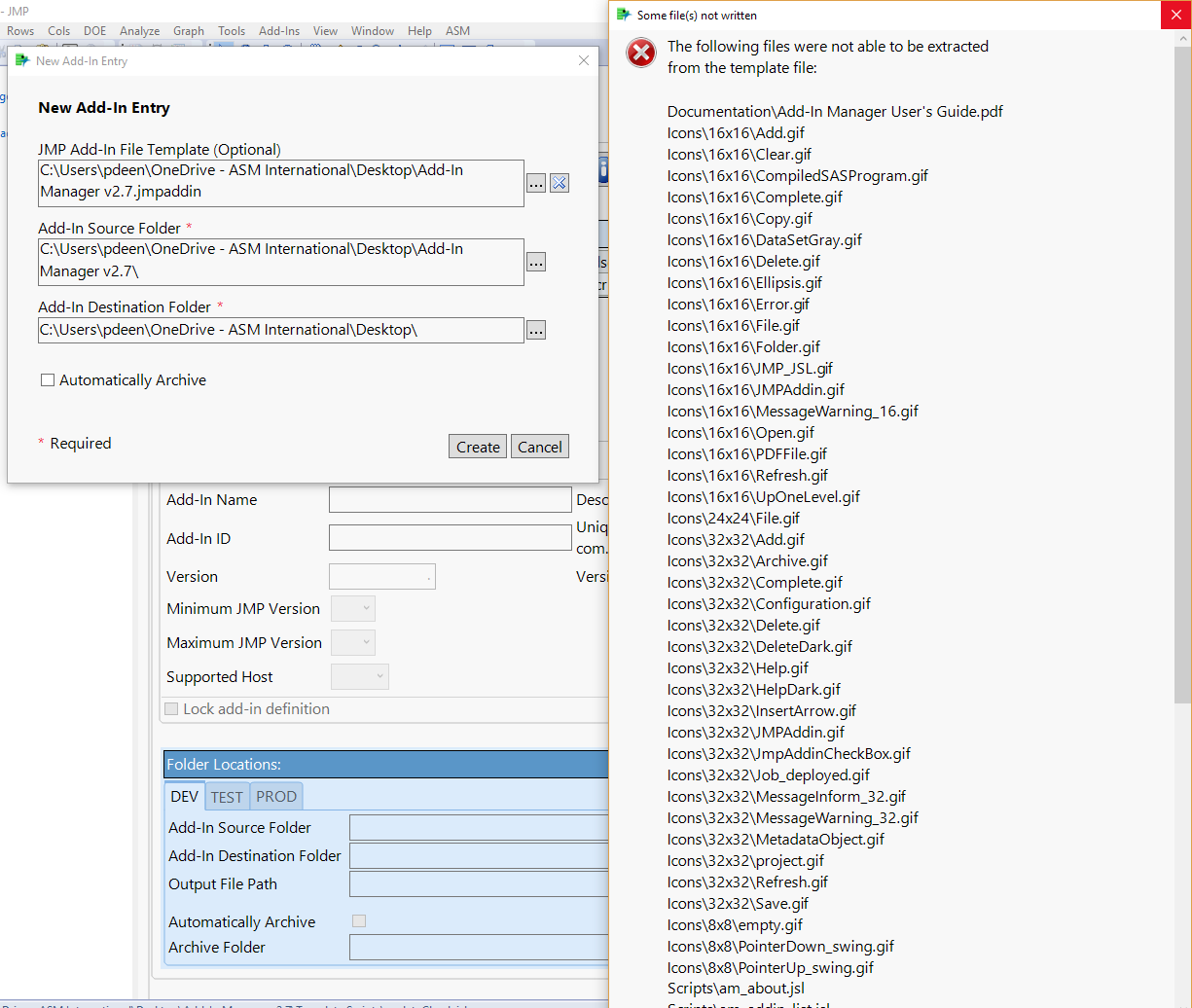Click inside the Add-In Name field
The image size is (1192, 1008).
click(x=450, y=499)
